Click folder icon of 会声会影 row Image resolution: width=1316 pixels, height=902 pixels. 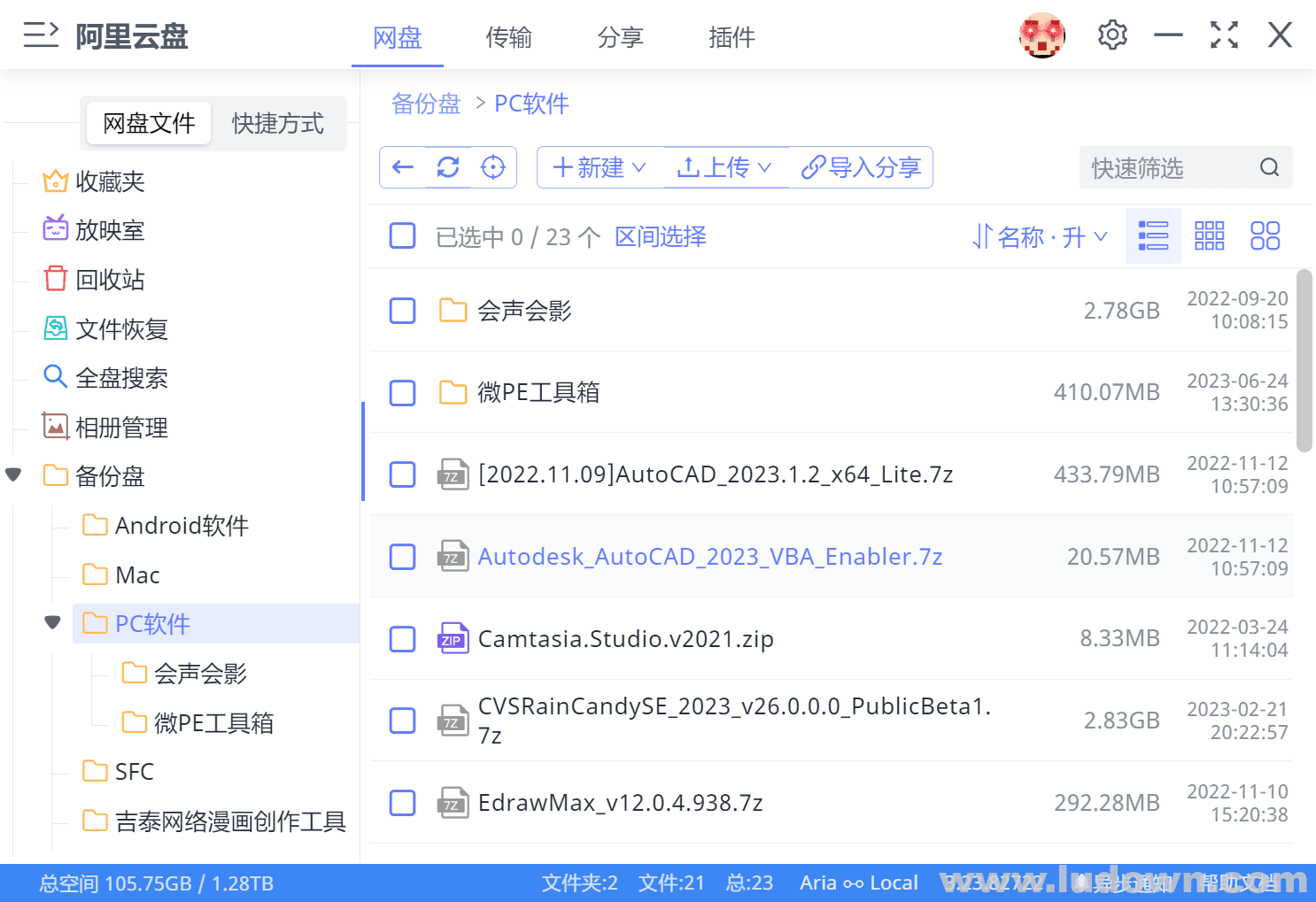[453, 310]
